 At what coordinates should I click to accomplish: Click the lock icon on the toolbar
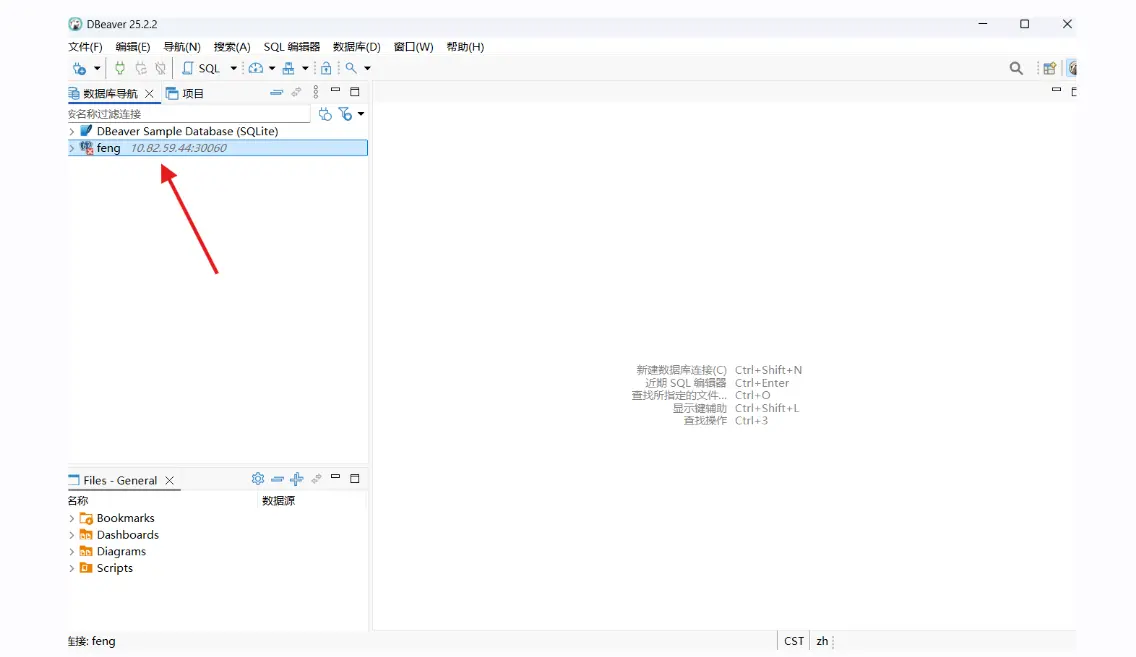coord(326,68)
